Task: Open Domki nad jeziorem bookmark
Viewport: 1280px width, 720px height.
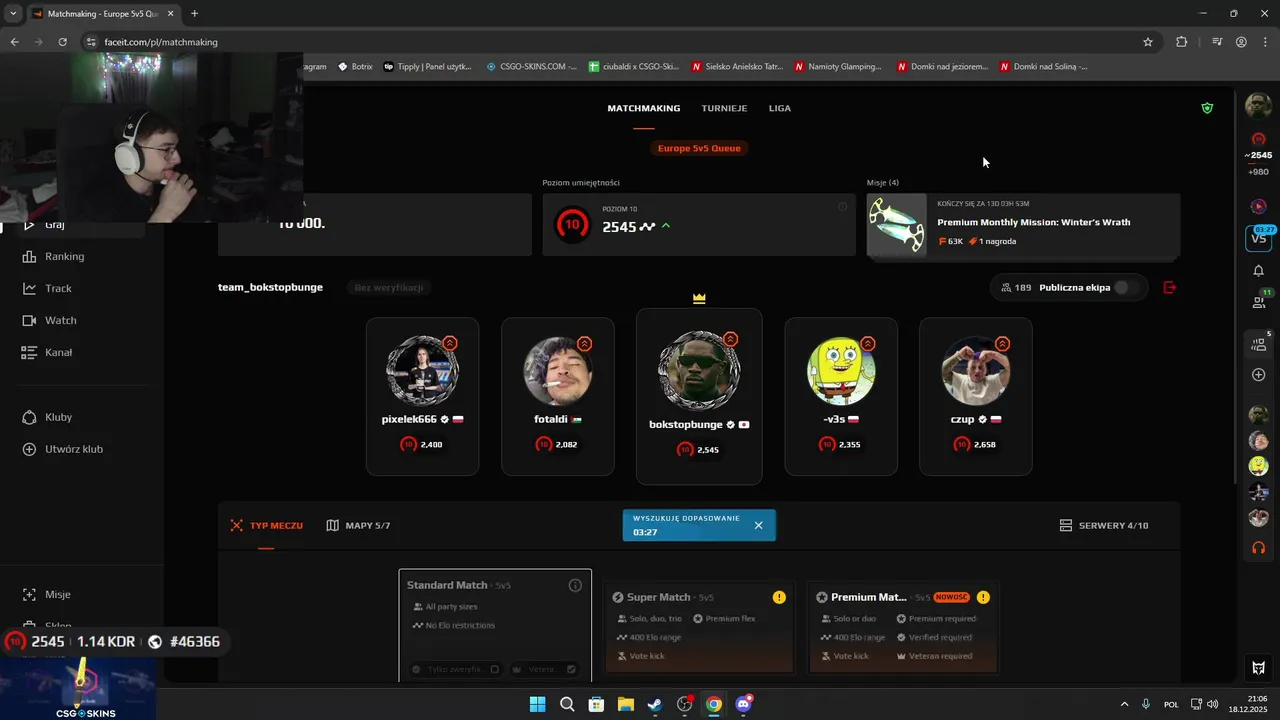Action: [x=942, y=67]
